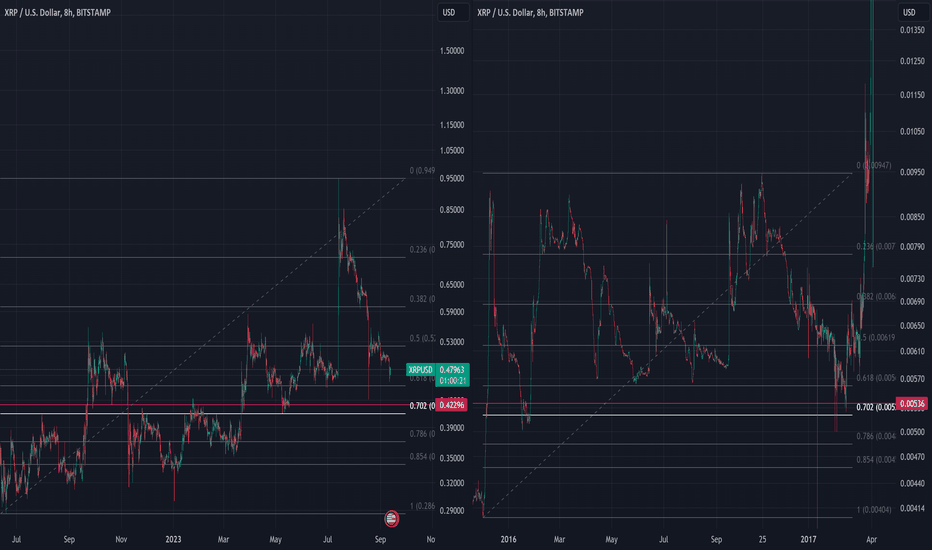Click the 0.00850 price scale label

(x=912, y=218)
